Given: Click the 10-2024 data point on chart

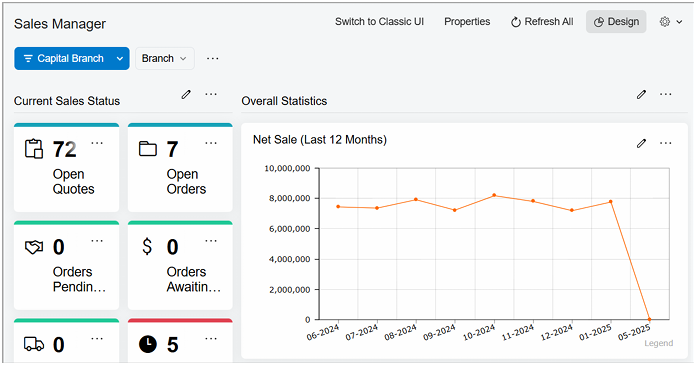Looking at the screenshot, I should (494, 195).
